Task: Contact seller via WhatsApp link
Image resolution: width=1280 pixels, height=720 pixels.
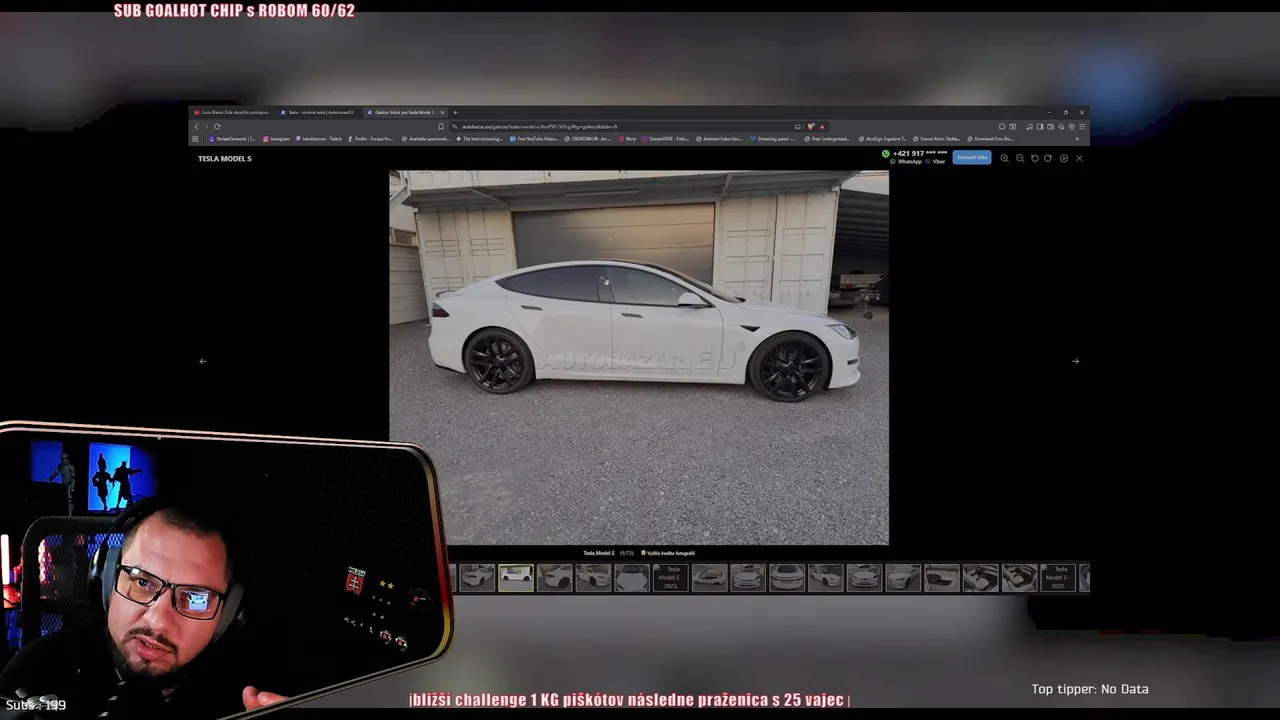Action: point(905,161)
